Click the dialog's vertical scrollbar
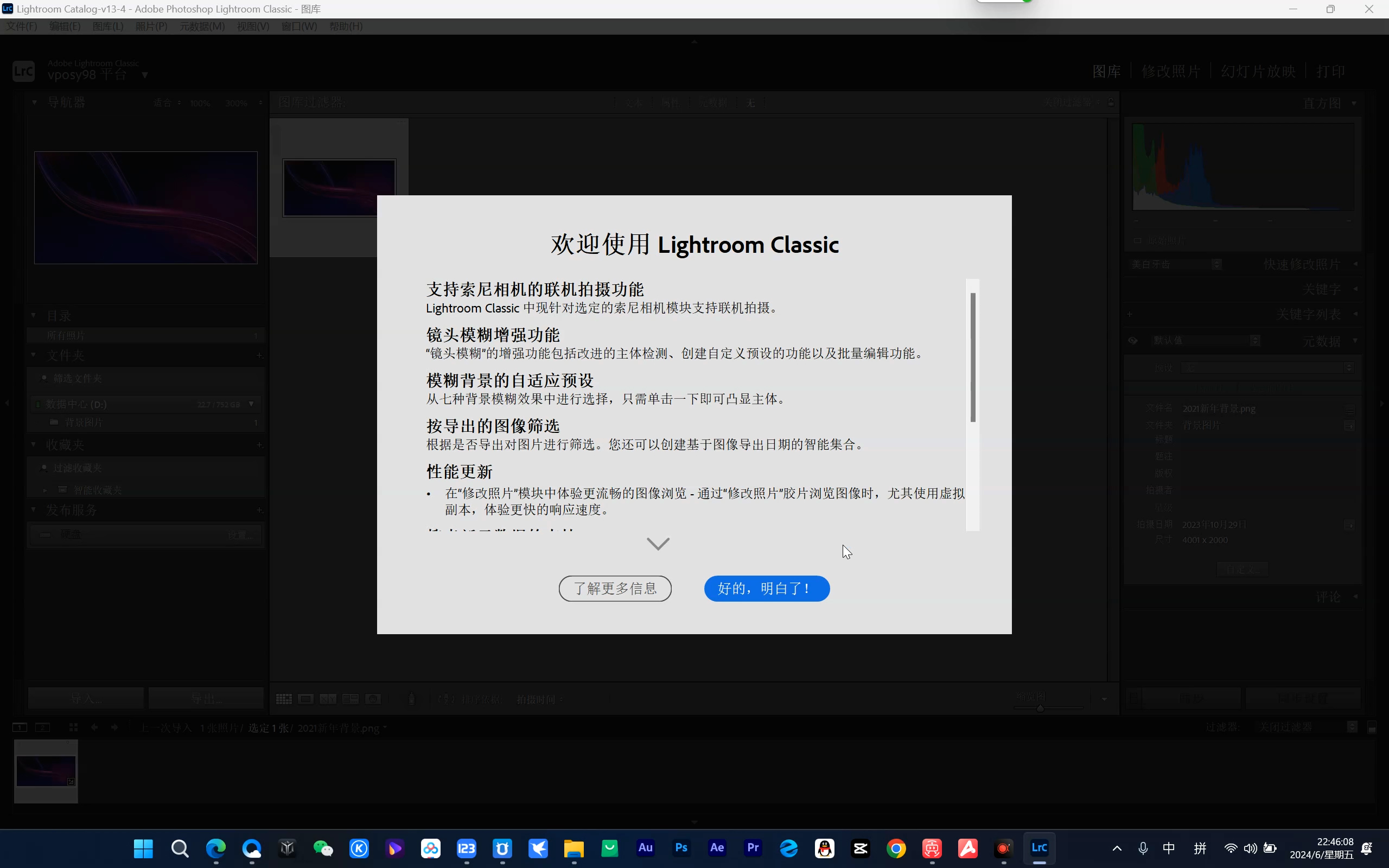This screenshot has height=868, width=1389. [973, 357]
